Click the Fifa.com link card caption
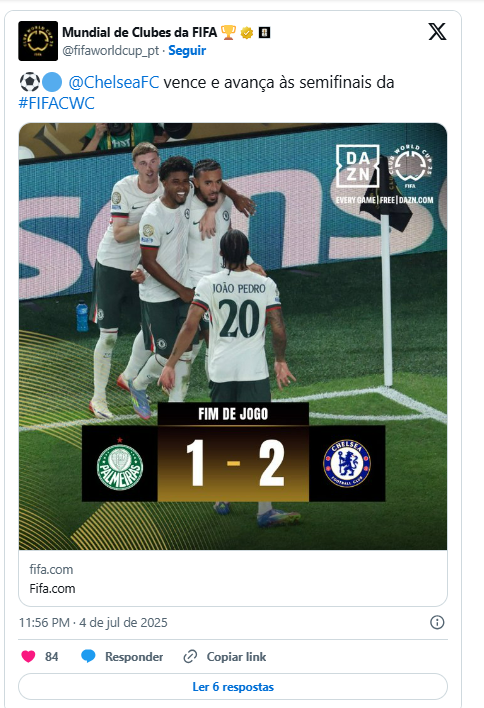The width and height of the screenshot is (484, 708). [52, 588]
